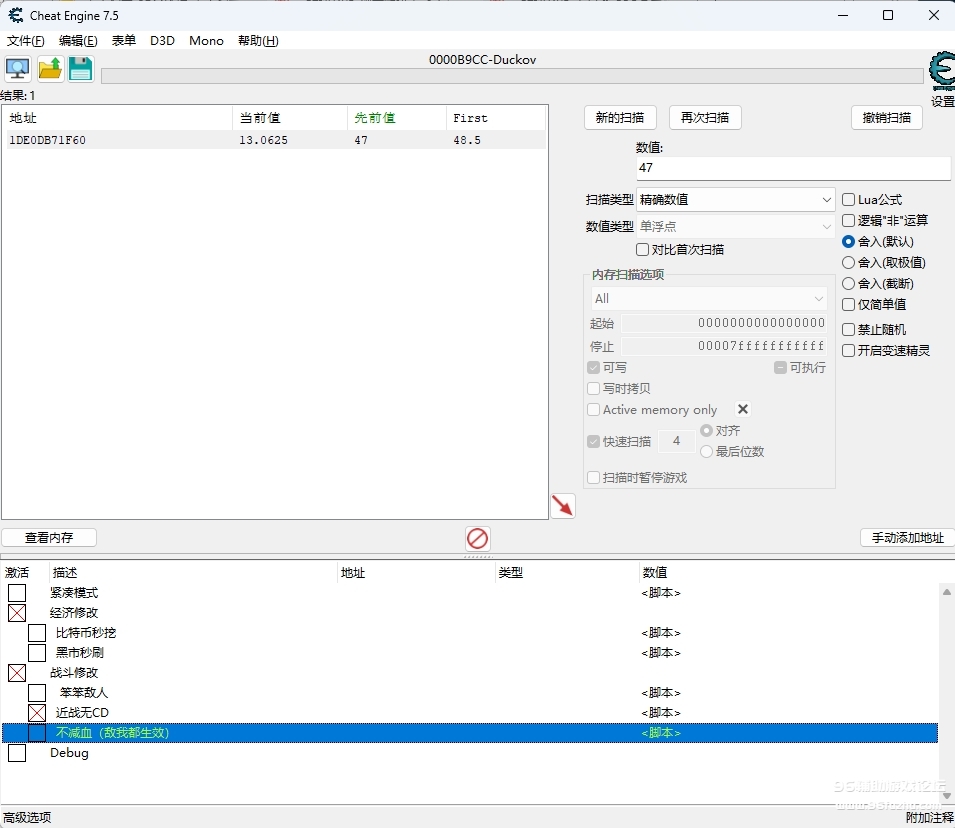
Task: Toggle the 逻辑"非"运算 checkbox
Action: click(x=848, y=221)
